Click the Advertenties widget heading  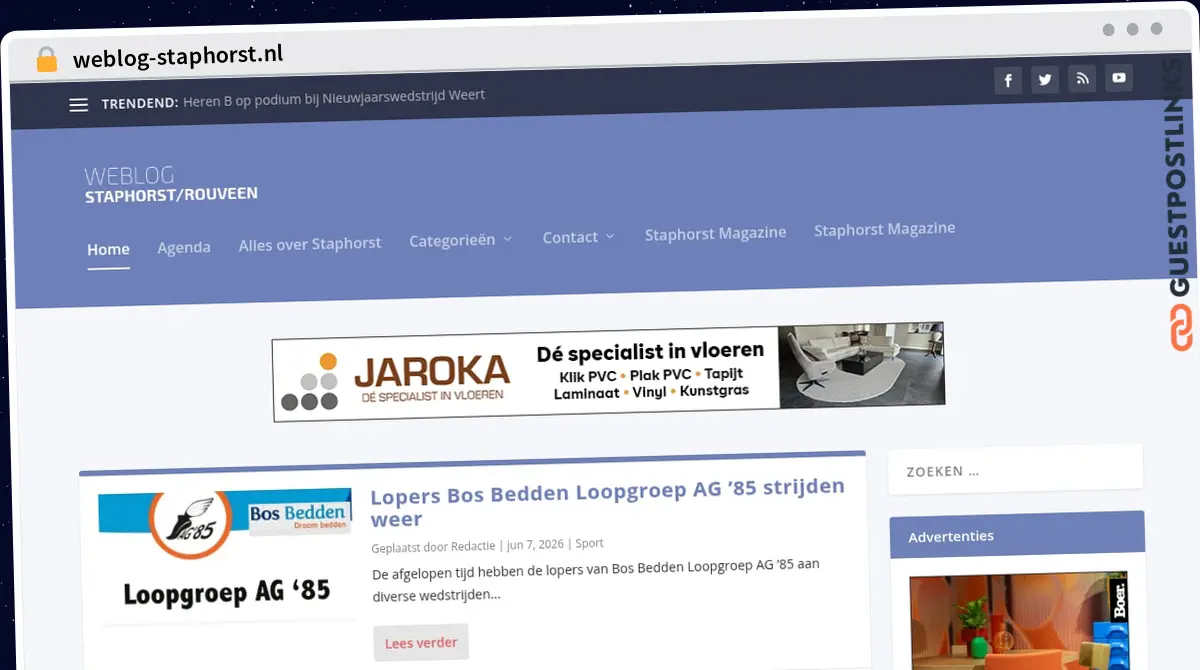951,537
